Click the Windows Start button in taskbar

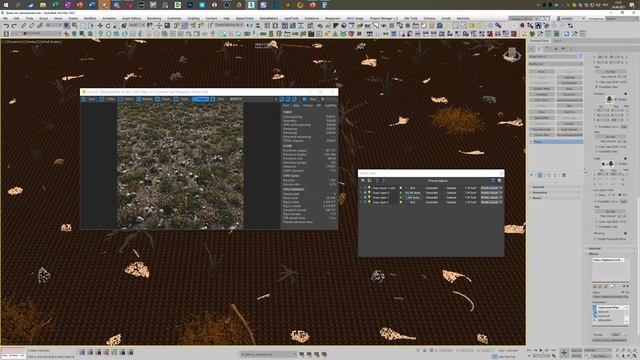(6, 5)
